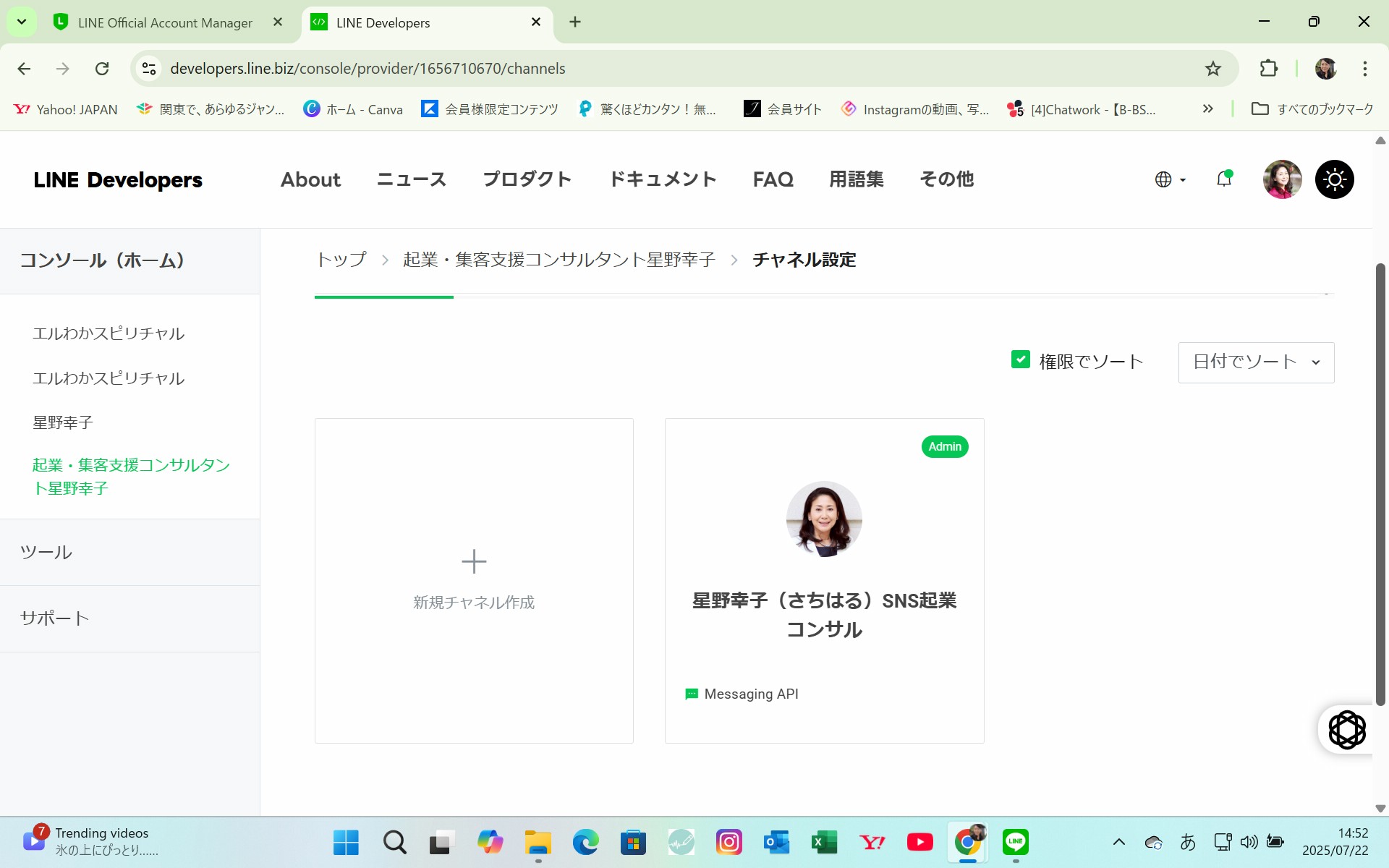Click 新規チャネル作成 card
Image resolution: width=1389 pixels, height=868 pixels.
point(474,581)
